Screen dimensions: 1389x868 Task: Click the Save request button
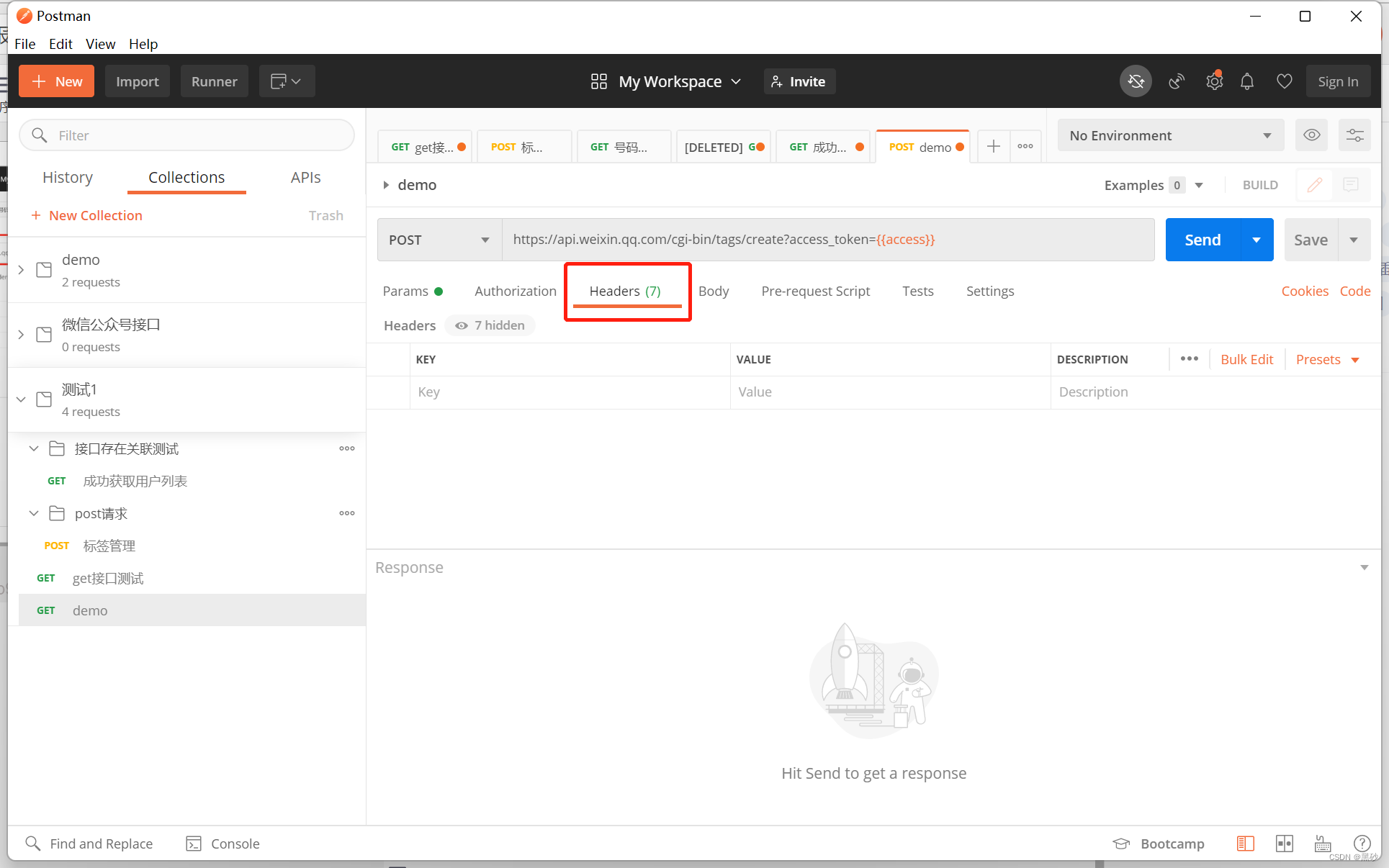pyautogui.click(x=1310, y=239)
